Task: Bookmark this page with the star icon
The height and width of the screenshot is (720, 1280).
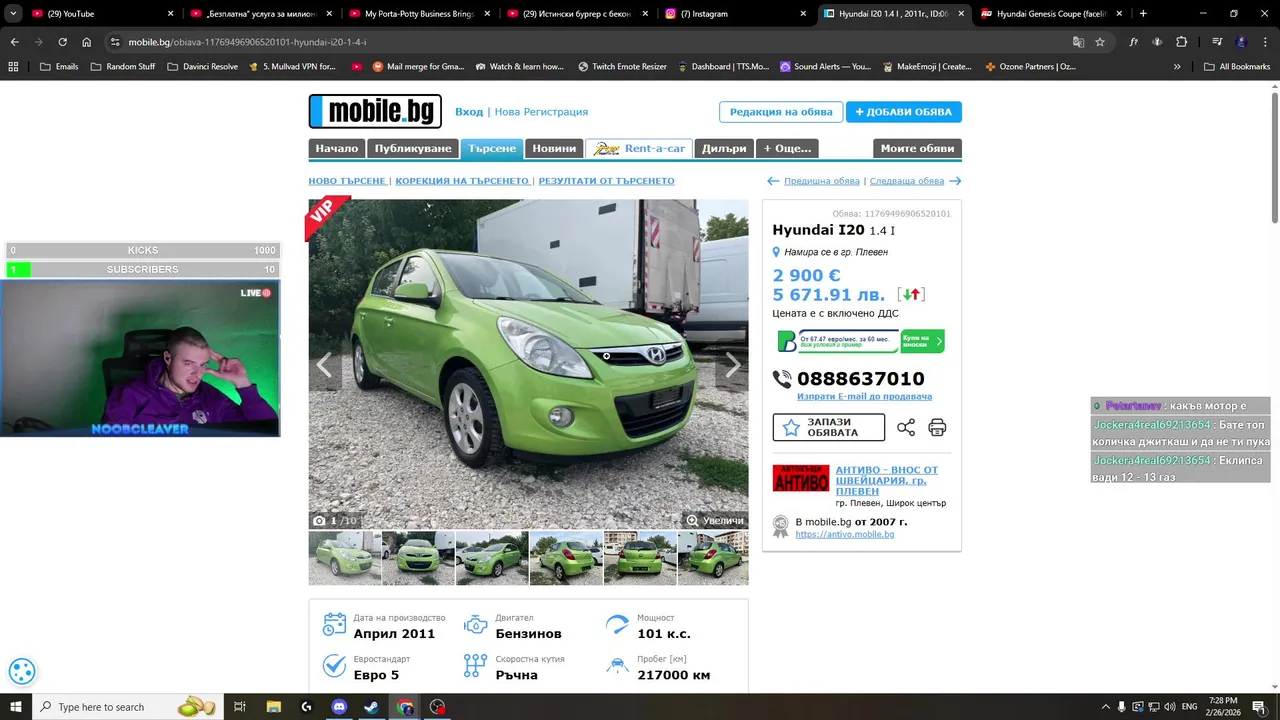Action: click(1100, 42)
